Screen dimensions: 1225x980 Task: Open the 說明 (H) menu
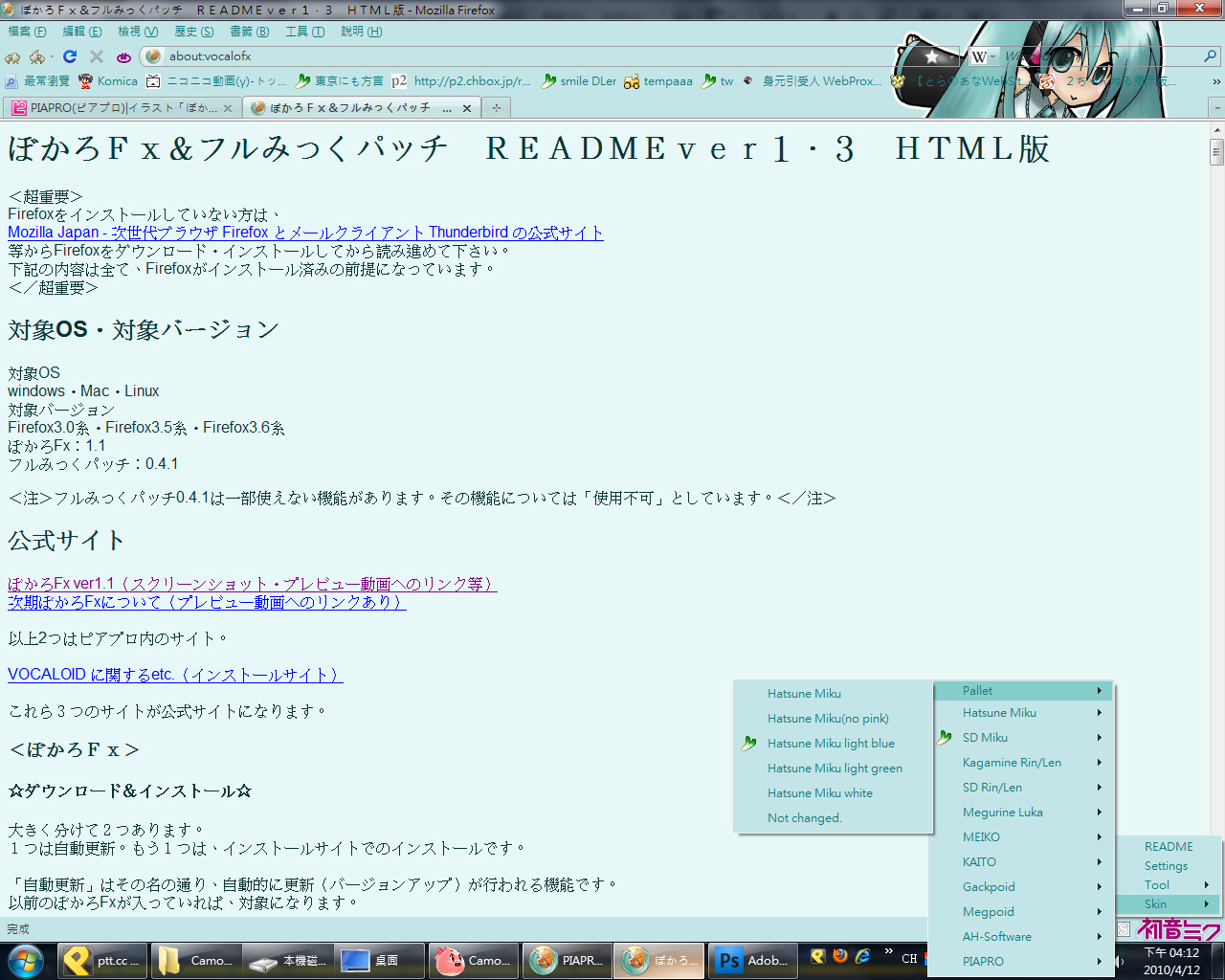362,32
